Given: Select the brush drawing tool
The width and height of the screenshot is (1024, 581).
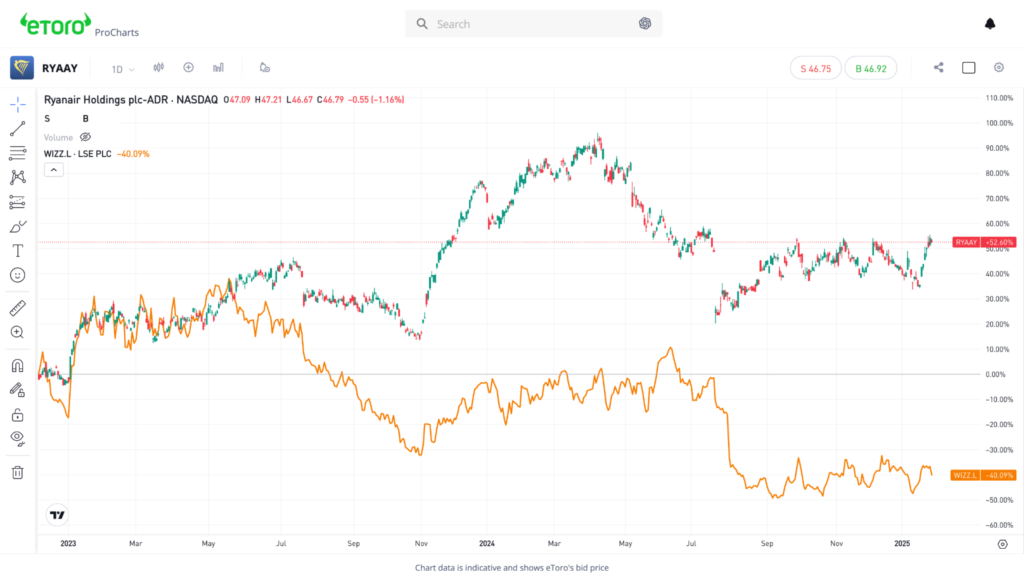Looking at the screenshot, I should click(18, 227).
